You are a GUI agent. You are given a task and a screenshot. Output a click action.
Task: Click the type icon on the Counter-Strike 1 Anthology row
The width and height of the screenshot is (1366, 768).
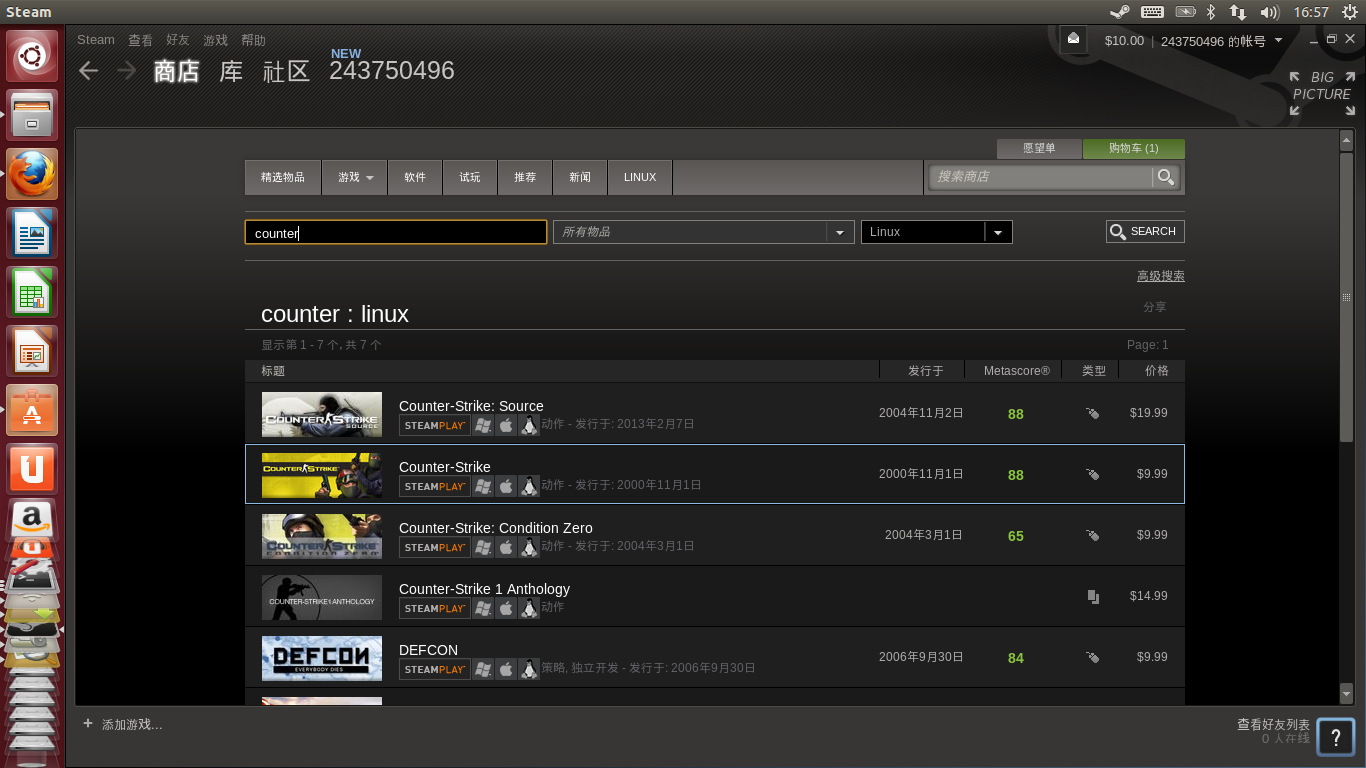(x=1093, y=597)
